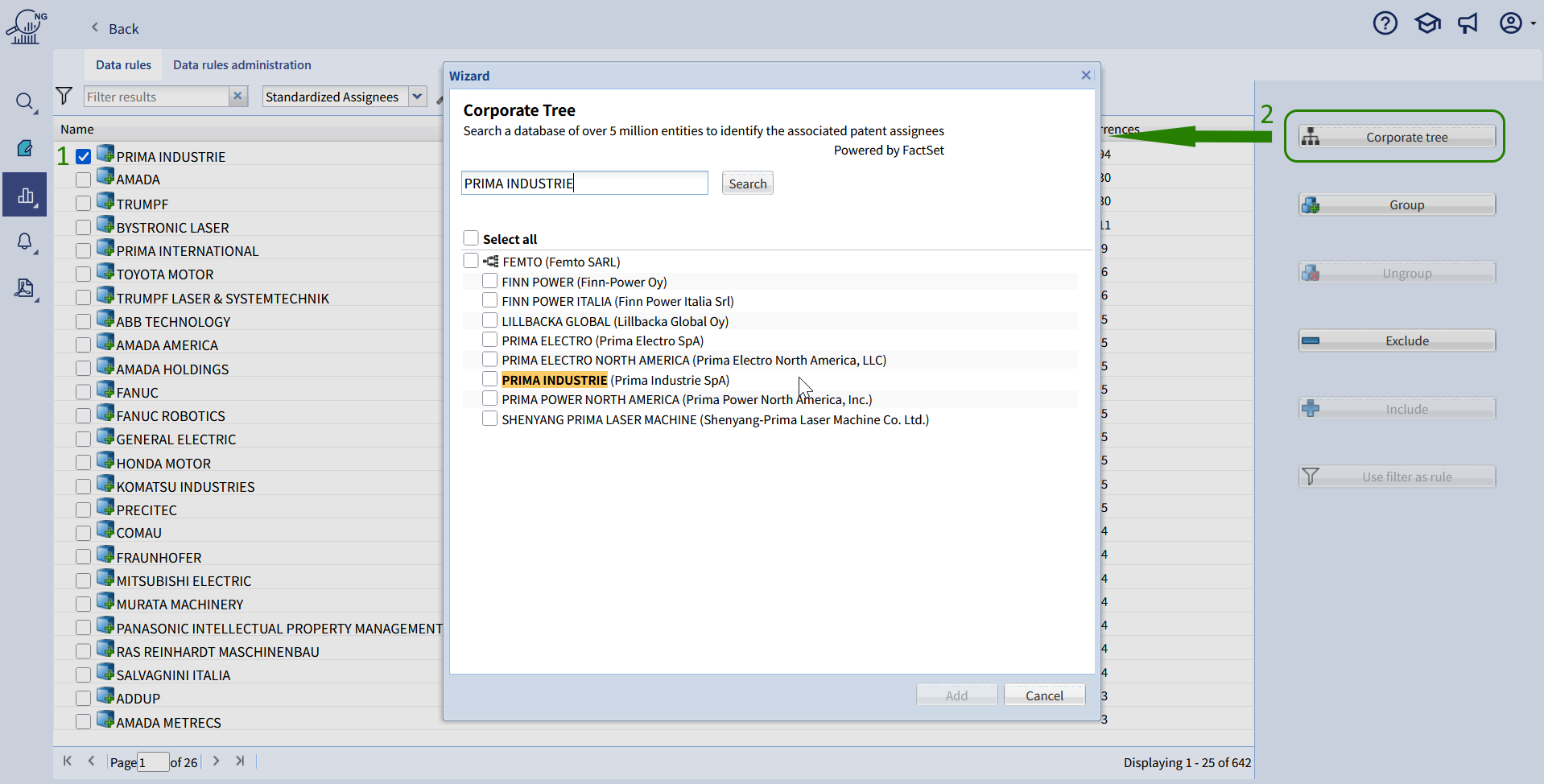Check the AMADA row checkbox

coord(84,179)
